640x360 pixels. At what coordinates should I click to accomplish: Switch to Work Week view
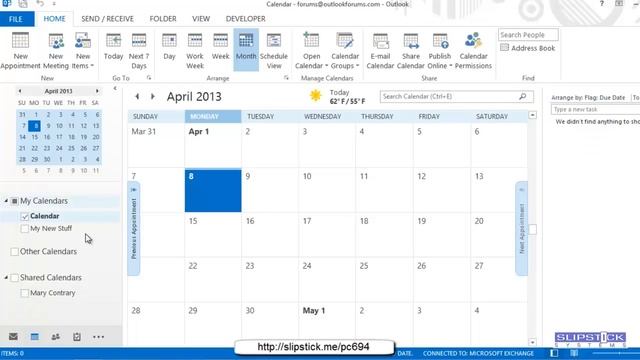tap(195, 51)
